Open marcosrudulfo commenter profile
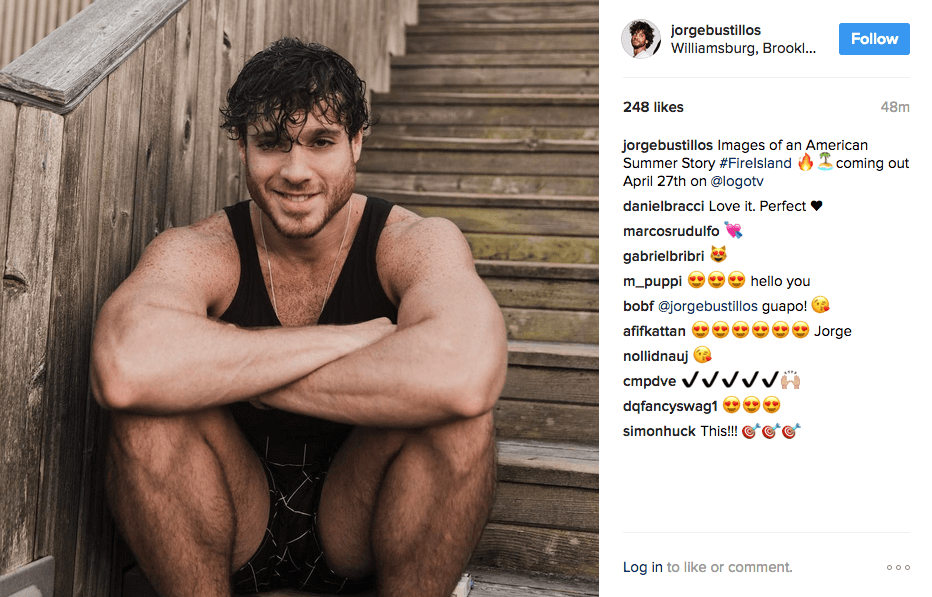Screen dimensions: 932x597 671,231
